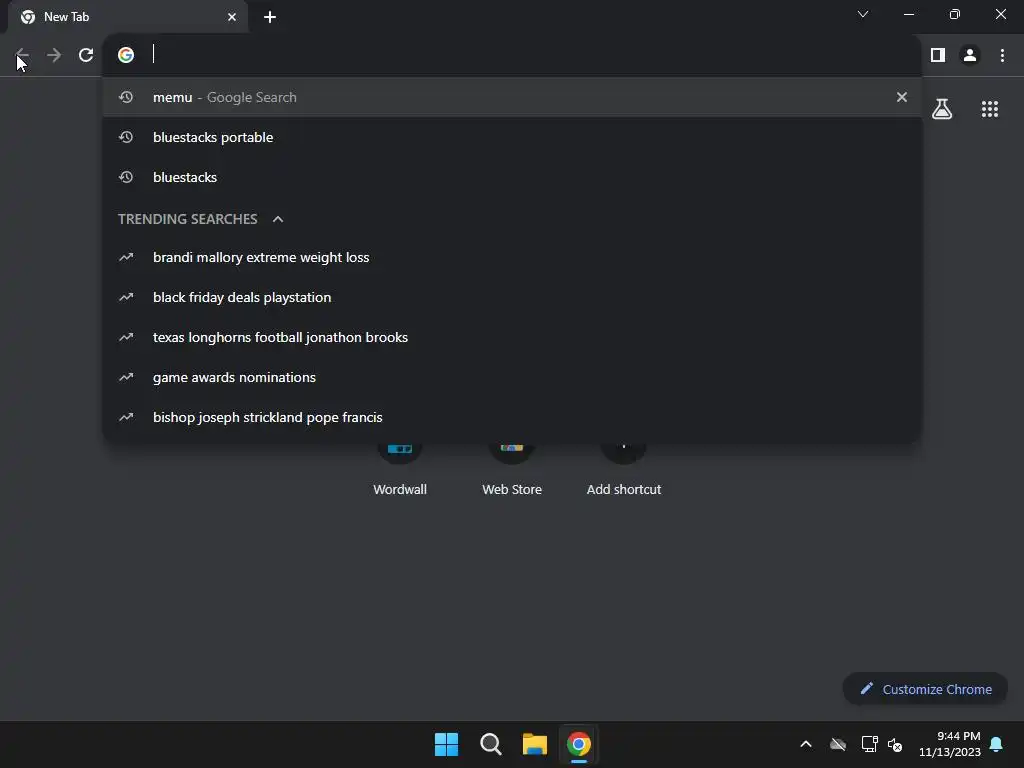Click trending icon beside texas longhorns
Image resolution: width=1024 pixels, height=768 pixels.
[126, 337]
